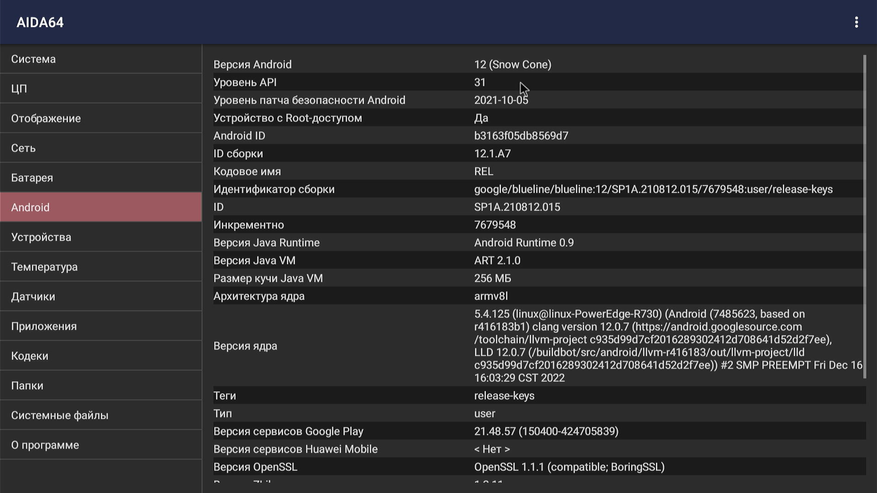Click the kernel architecture value armv8l

[491, 296]
